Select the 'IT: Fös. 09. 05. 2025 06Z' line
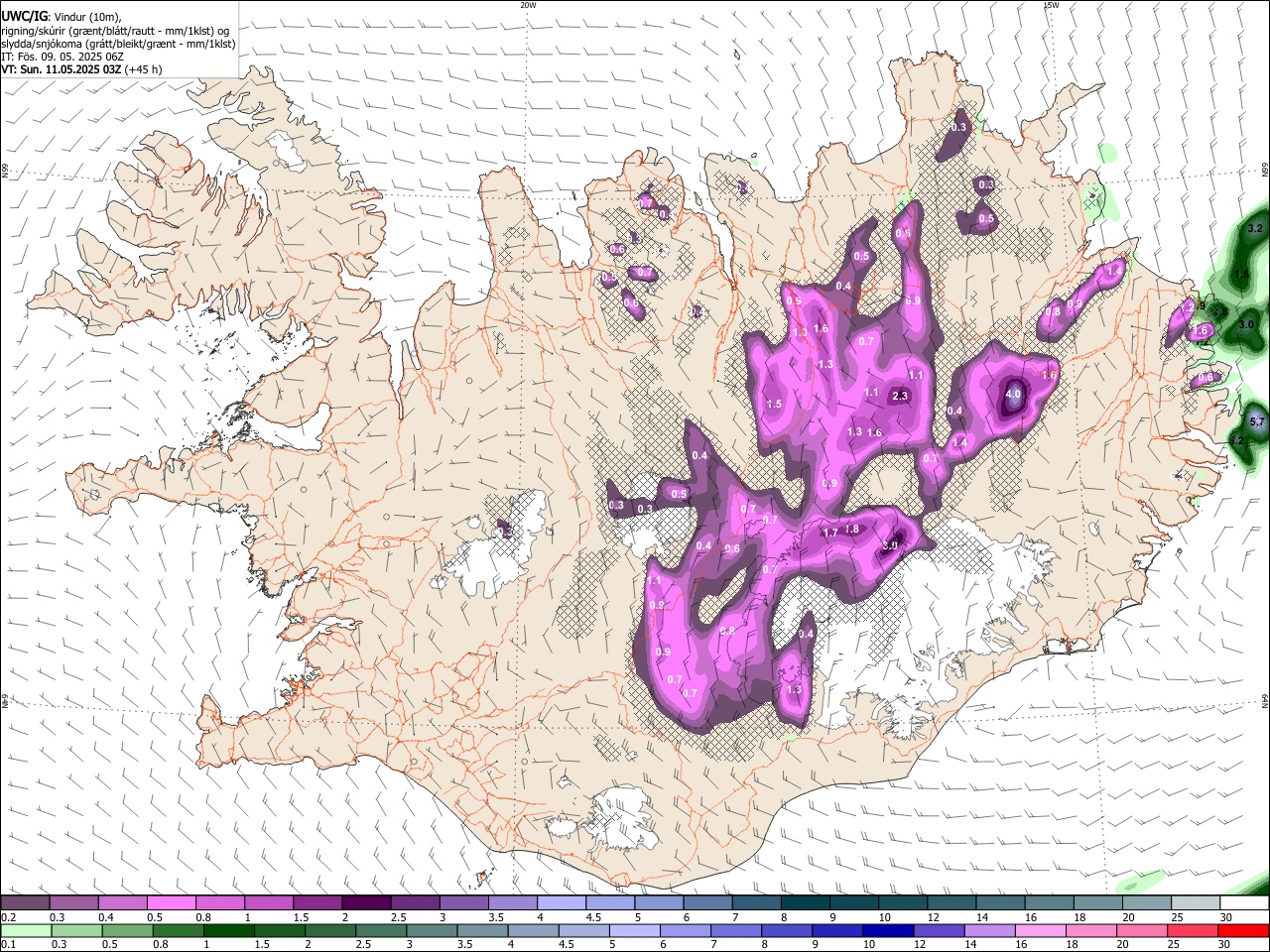Screen dimensions: 1270x952 pyautogui.click(x=63, y=57)
